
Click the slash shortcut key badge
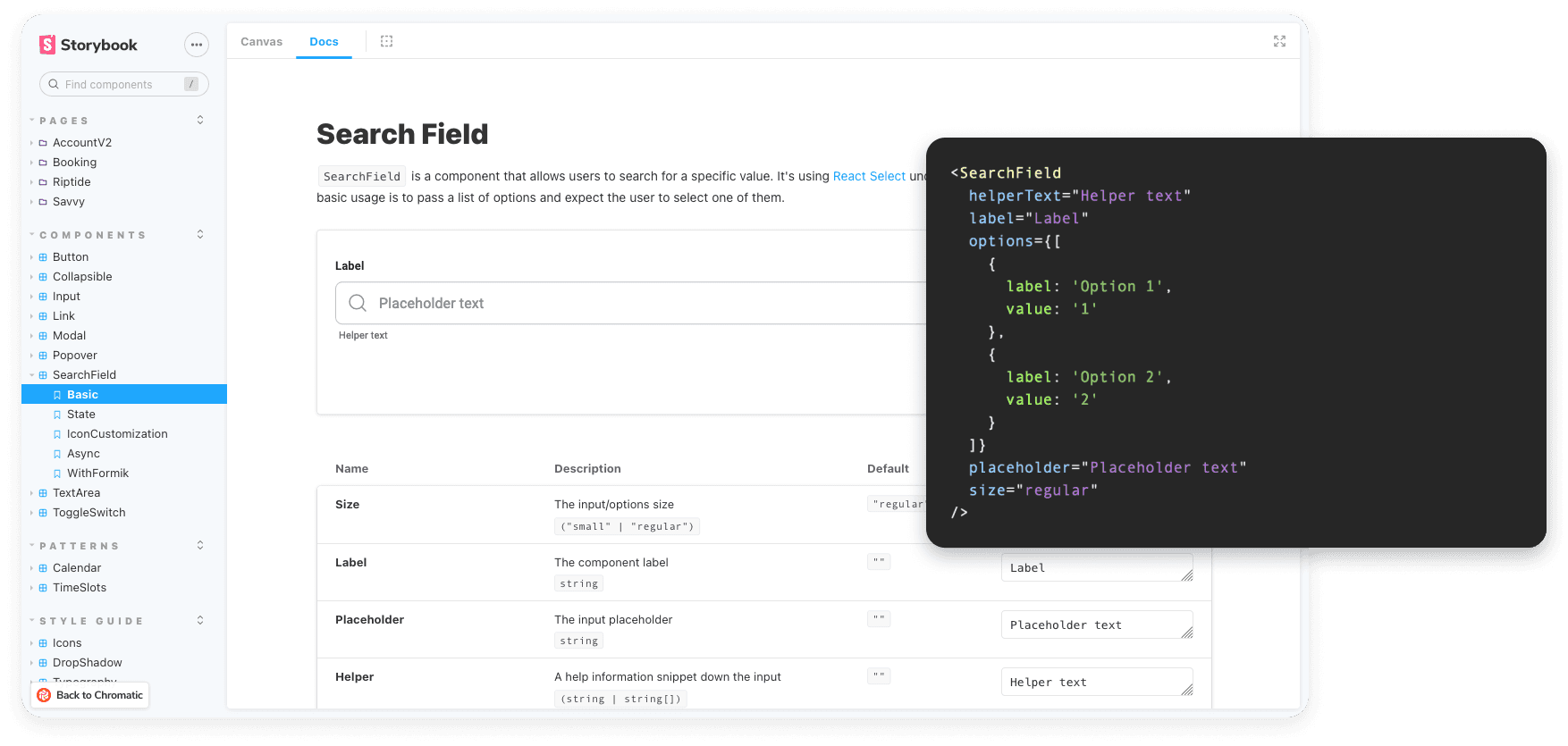191,84
